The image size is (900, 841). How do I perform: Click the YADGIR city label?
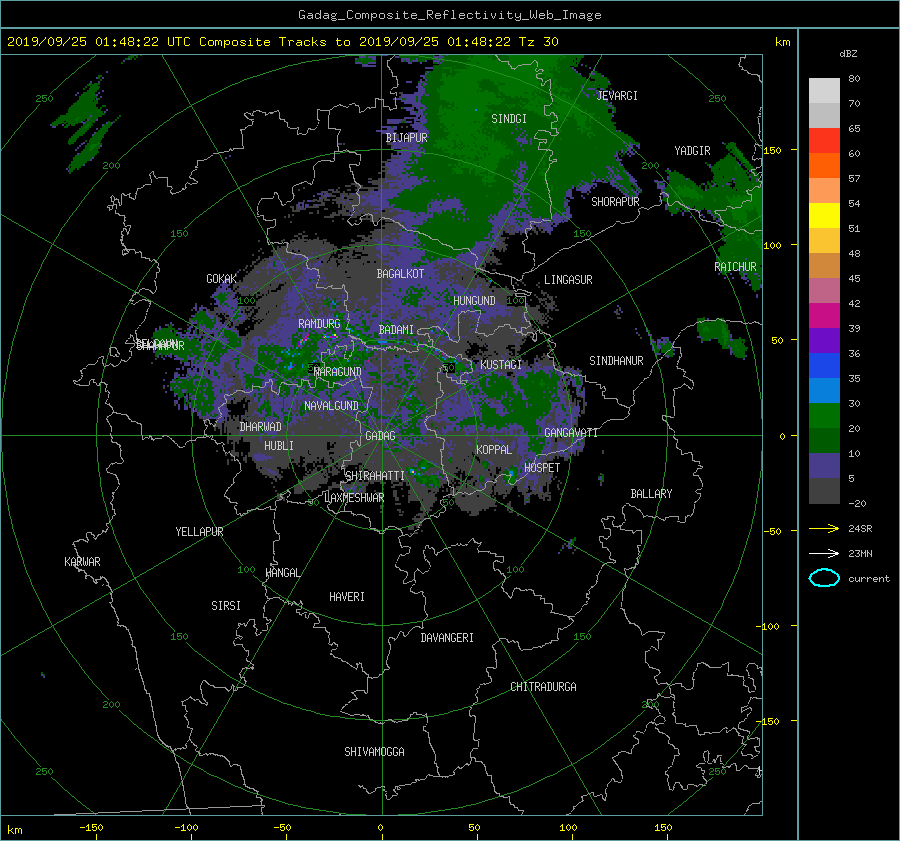pos(692,151)
